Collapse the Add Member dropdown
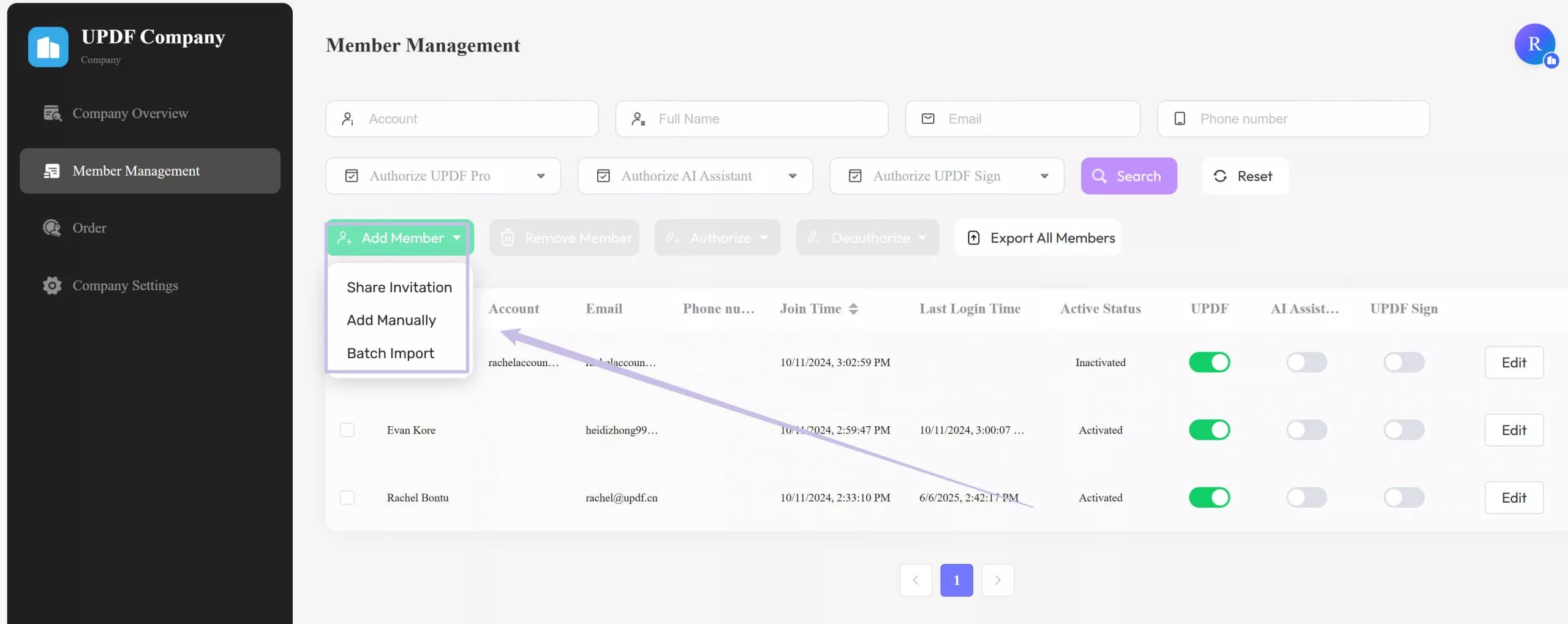This screenshot has height=624, width=1568. [x=456, y=238]
